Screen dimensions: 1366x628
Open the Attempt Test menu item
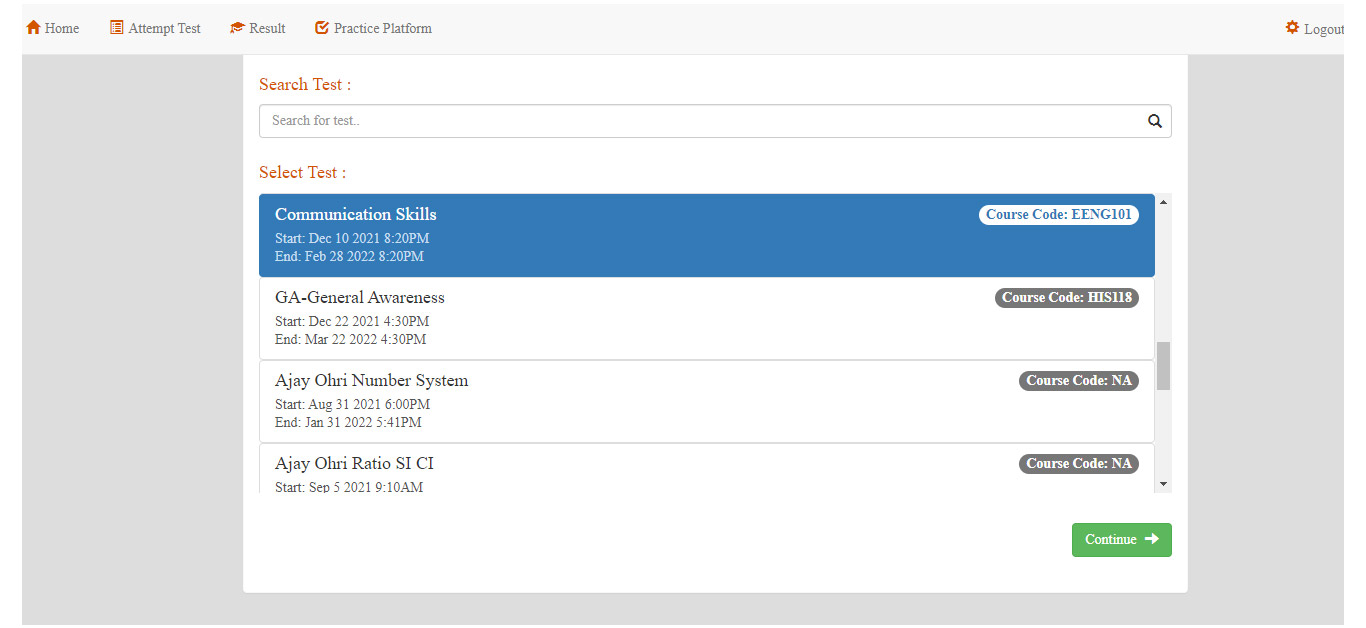(164, 28)
